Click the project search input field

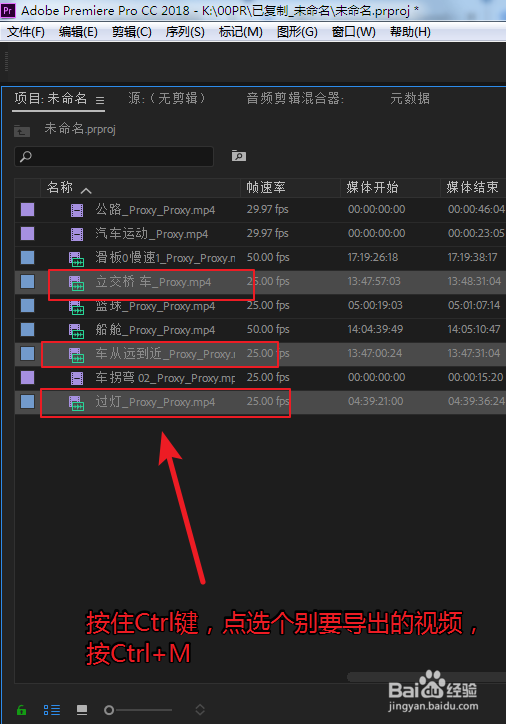114,157
